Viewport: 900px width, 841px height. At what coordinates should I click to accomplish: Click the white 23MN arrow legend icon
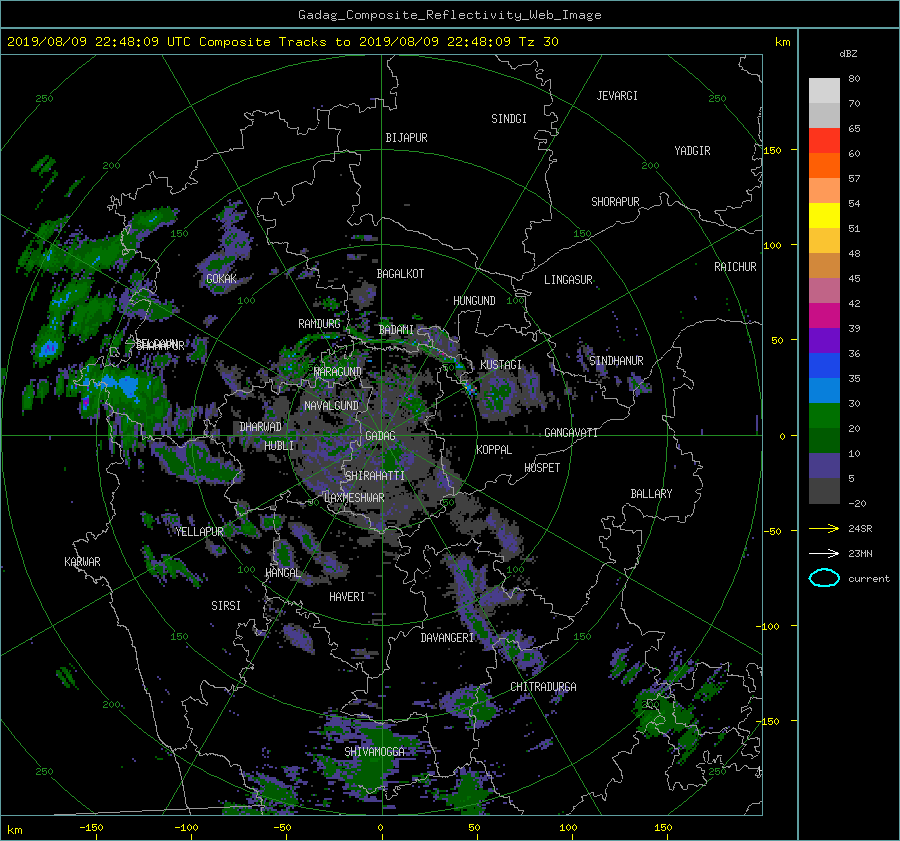(824, 553)
